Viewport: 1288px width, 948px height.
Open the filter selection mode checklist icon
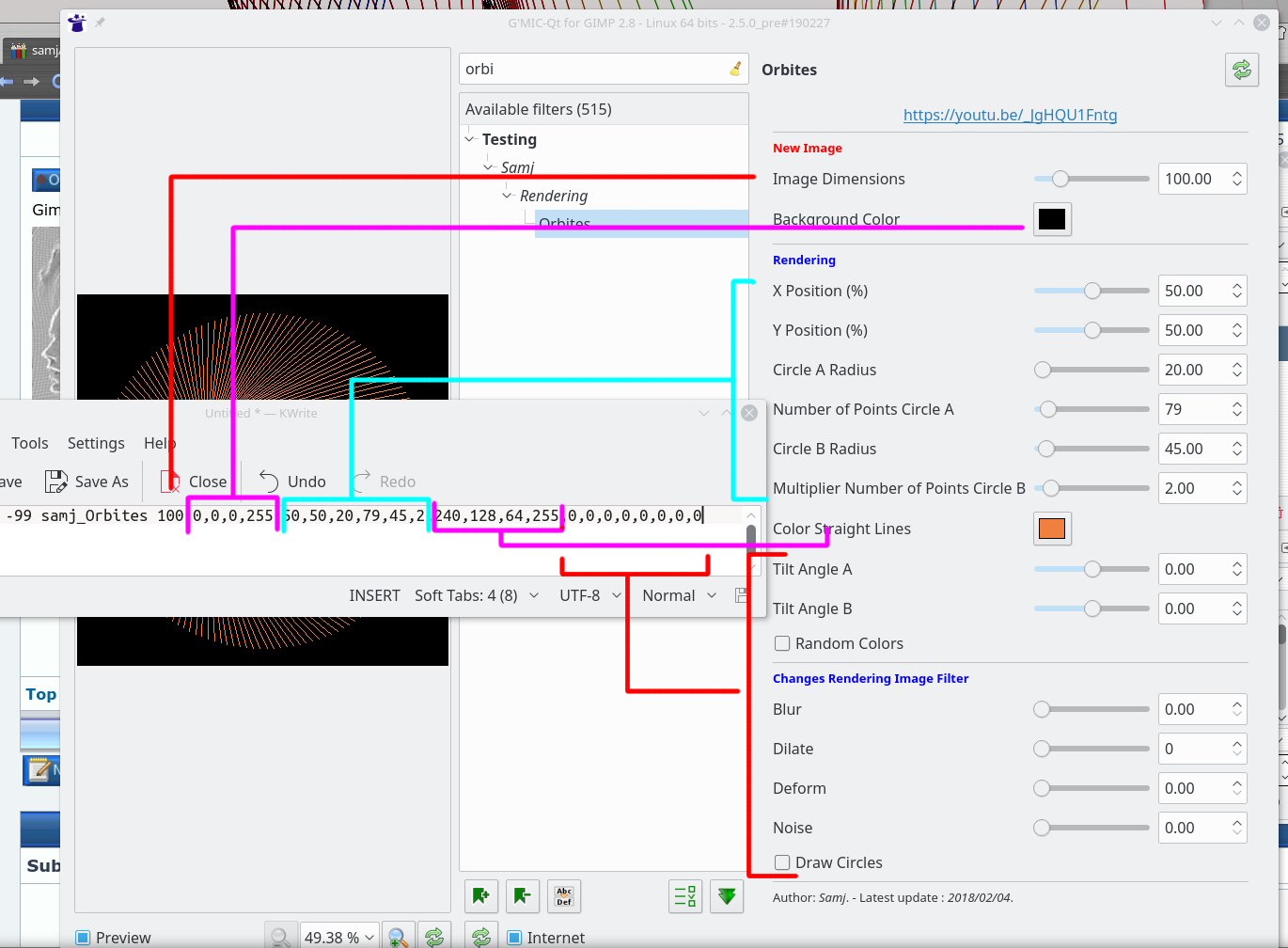click(x=685, y=896)
